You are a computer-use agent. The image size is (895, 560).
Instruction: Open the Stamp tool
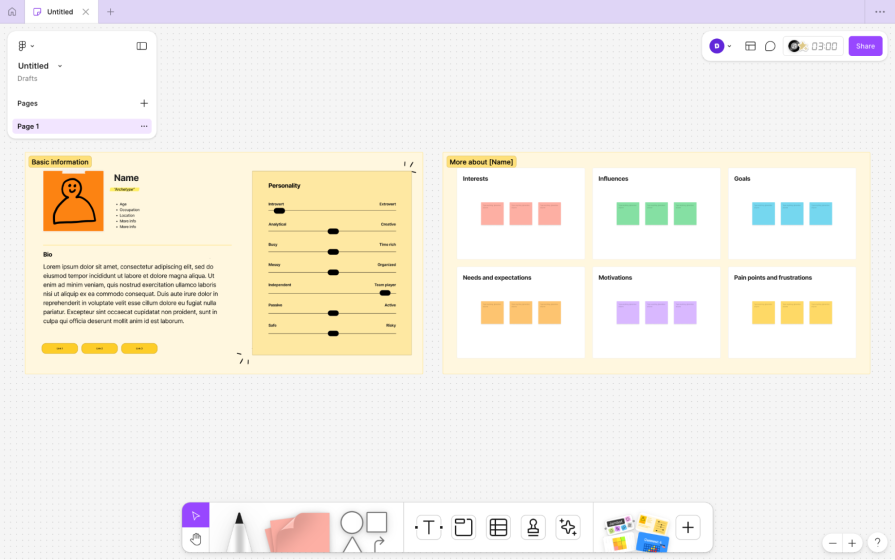click(533, 527)
